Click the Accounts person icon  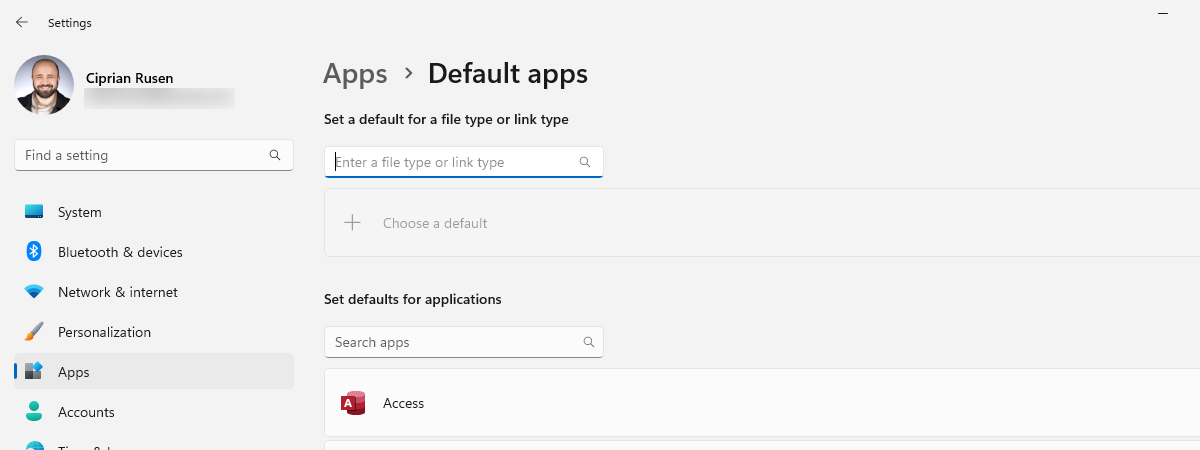34,412
